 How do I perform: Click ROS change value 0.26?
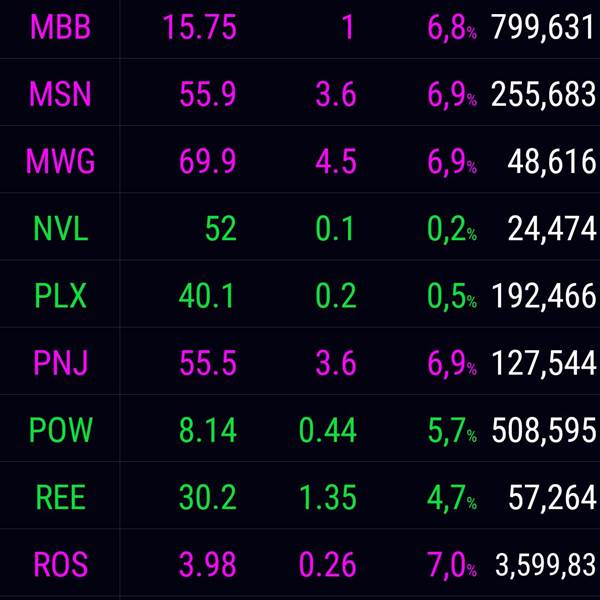coord(328,564)
